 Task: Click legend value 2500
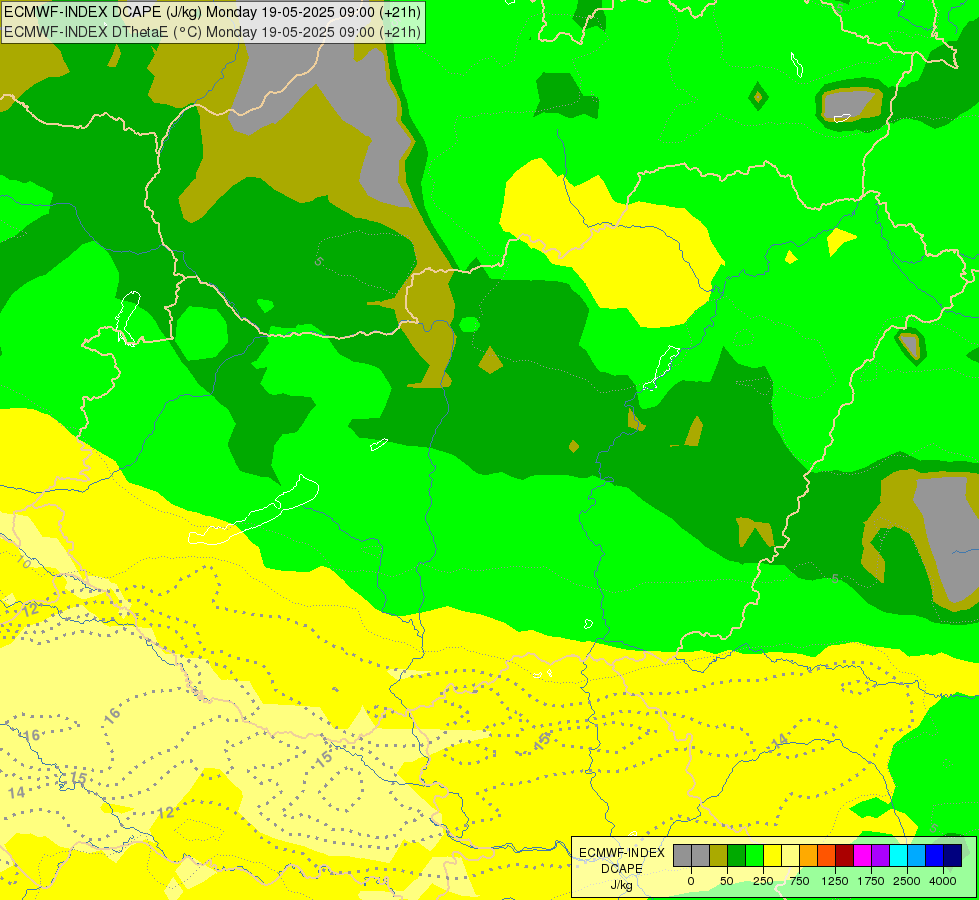(x=907, y=881)
